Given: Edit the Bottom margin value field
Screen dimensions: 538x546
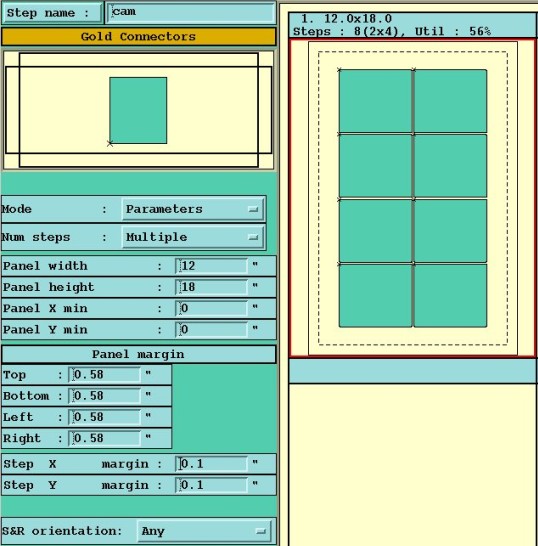Looking at the screenshot, I should point(105,396).
